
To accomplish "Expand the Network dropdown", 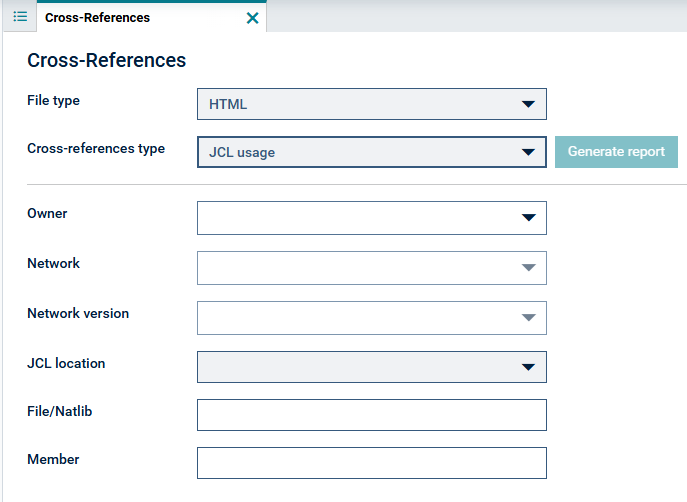I will click(372, 268).
